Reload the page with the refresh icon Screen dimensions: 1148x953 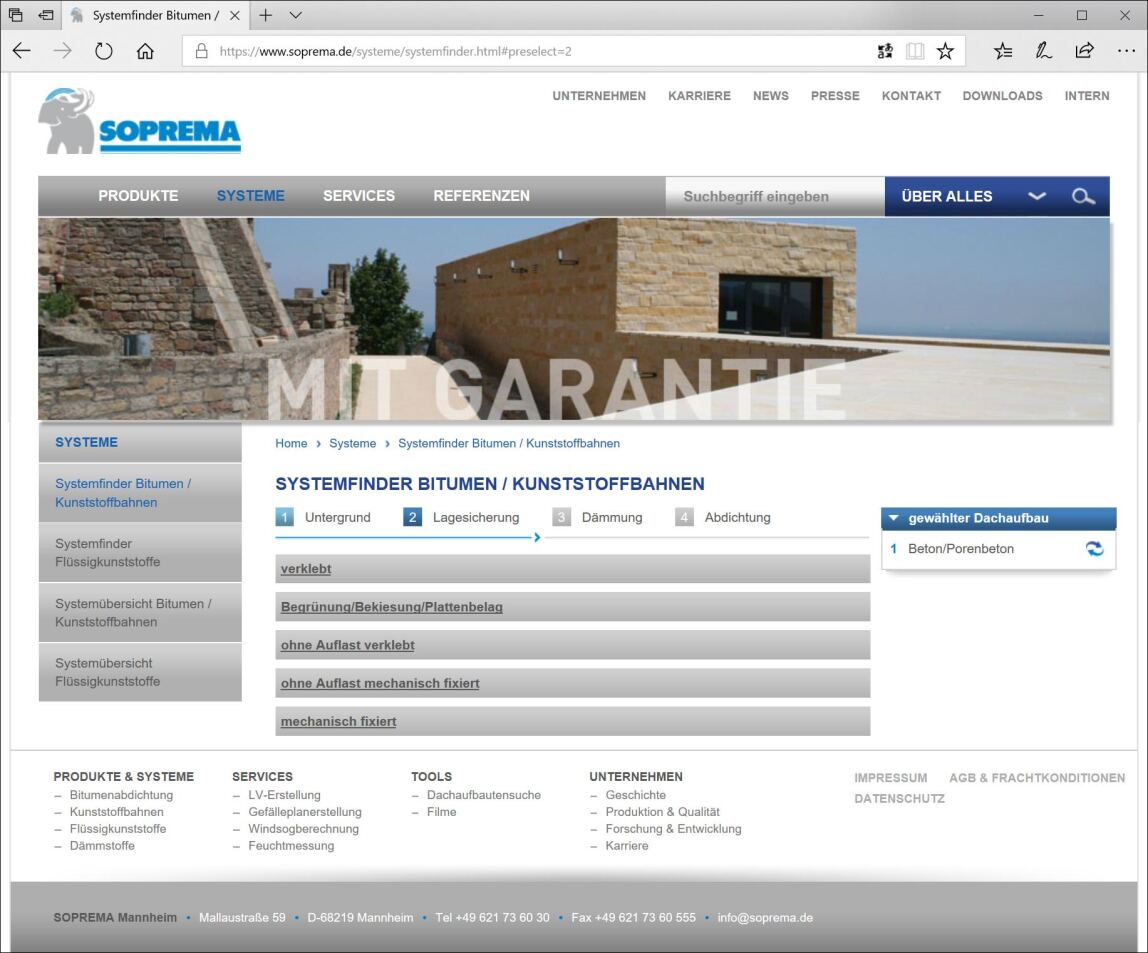104,51
